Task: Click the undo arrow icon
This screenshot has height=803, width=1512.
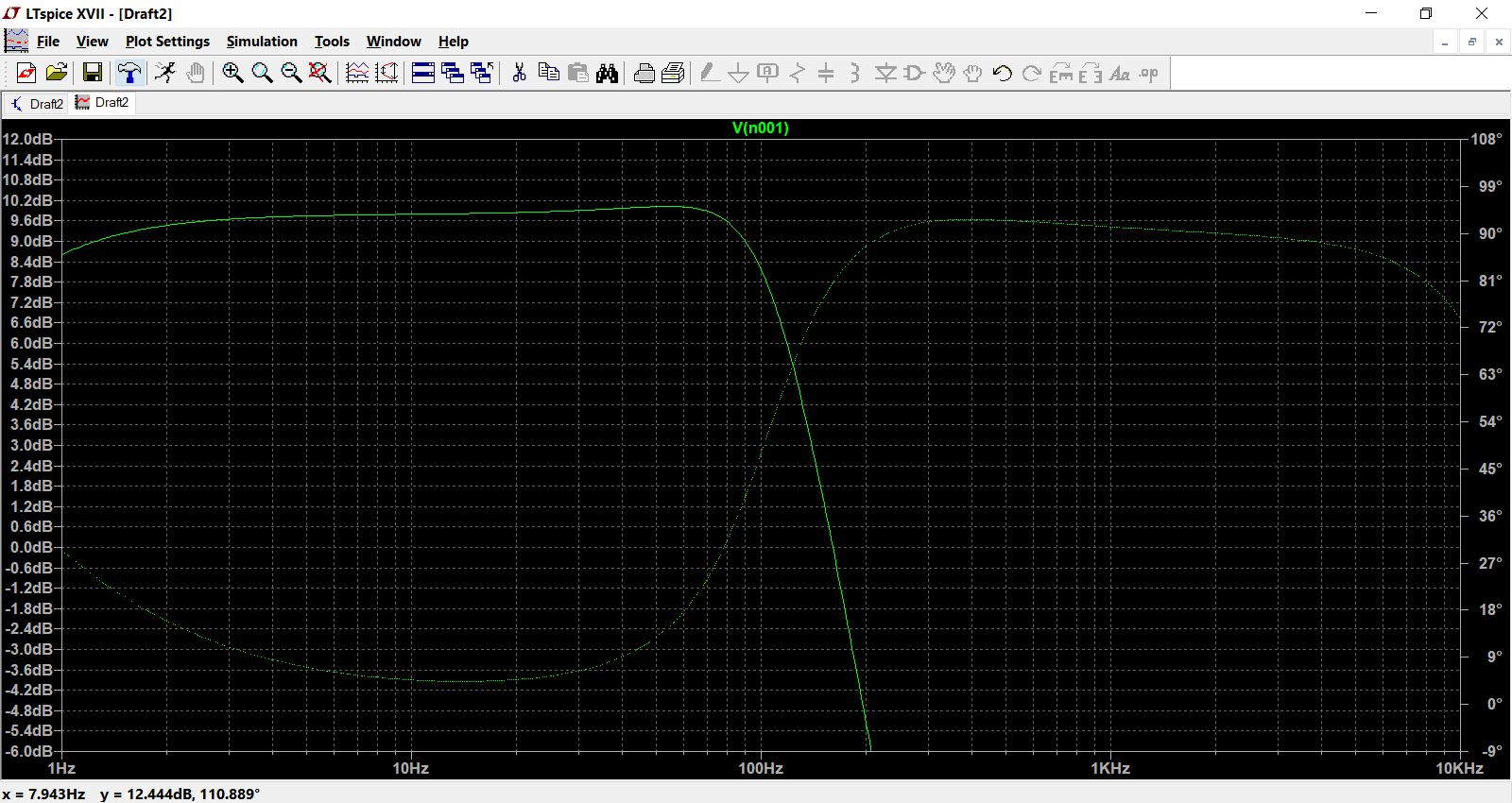Action: [x=1003, y=73]
